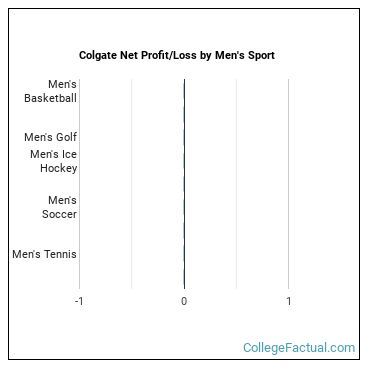Viewport: 370px width, 370px height.
Task: Click the Men's Ice Hockey label
Action: (x=54, y=161)
